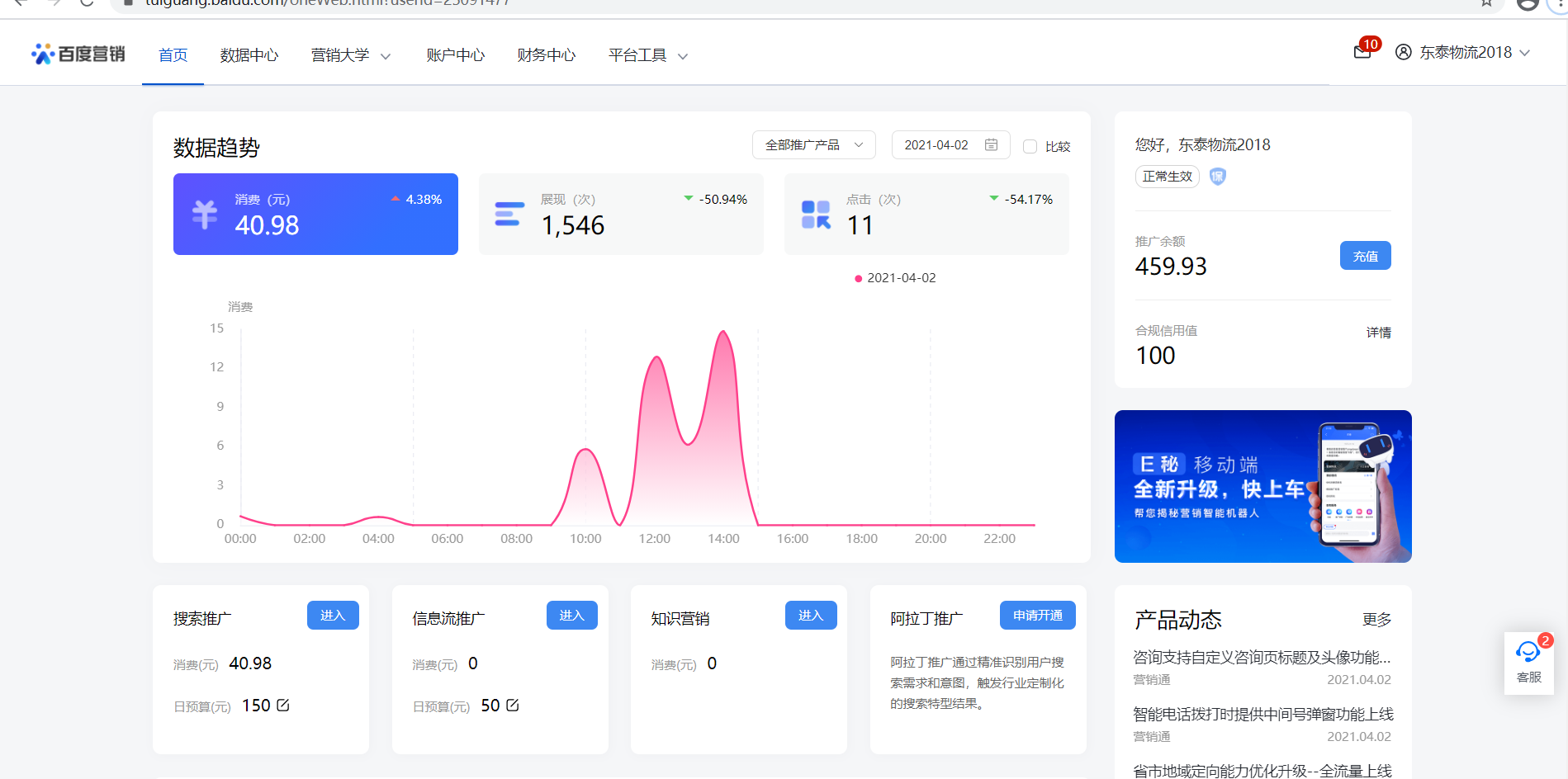Click the shield badge next to 正常生效
The image size is (1568, 779).
(1217, 176)
